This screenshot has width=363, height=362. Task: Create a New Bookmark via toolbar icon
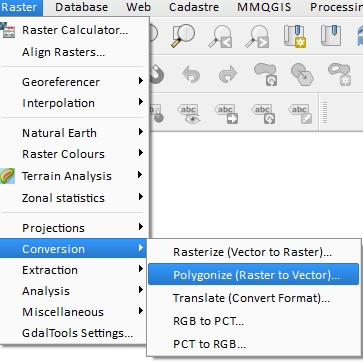(x=295, y=36)
